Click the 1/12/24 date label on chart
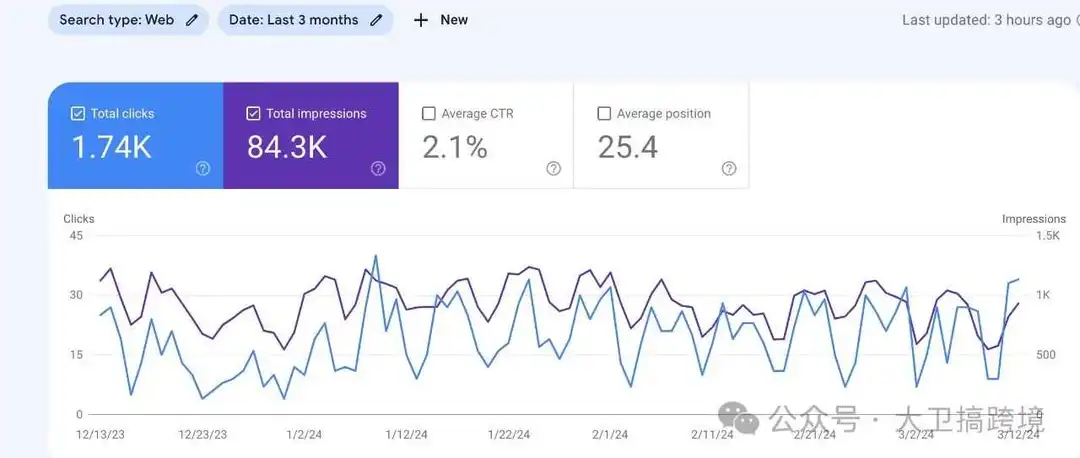Image resolution: width=1080 pixels, height=458 pixels. [406, 435]
